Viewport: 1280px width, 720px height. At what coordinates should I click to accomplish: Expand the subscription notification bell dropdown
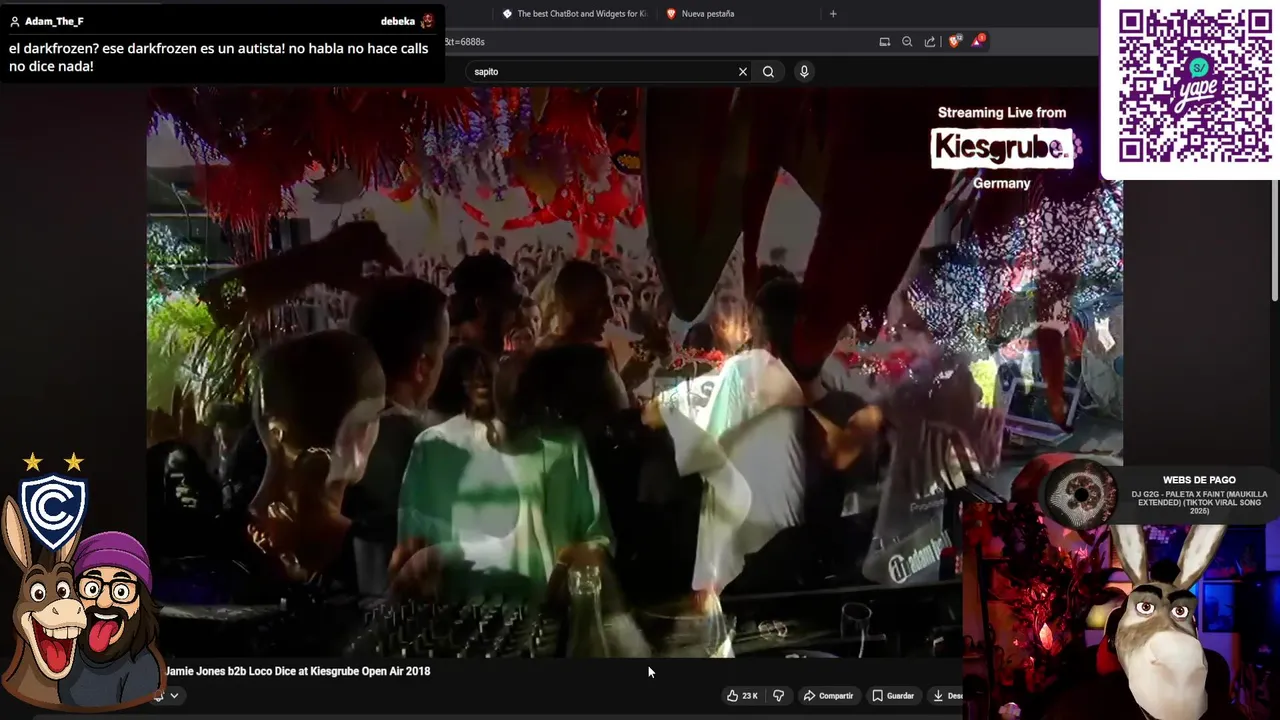click(166, 696)
